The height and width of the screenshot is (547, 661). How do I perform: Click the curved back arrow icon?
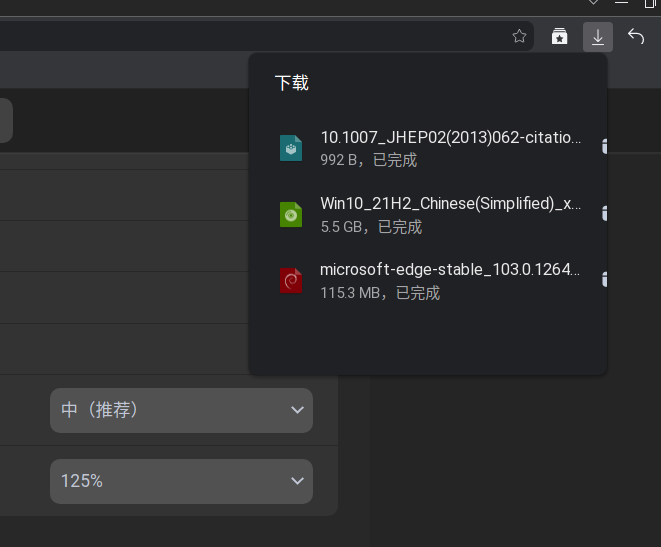pyautogui.click(x=636, y=37)
